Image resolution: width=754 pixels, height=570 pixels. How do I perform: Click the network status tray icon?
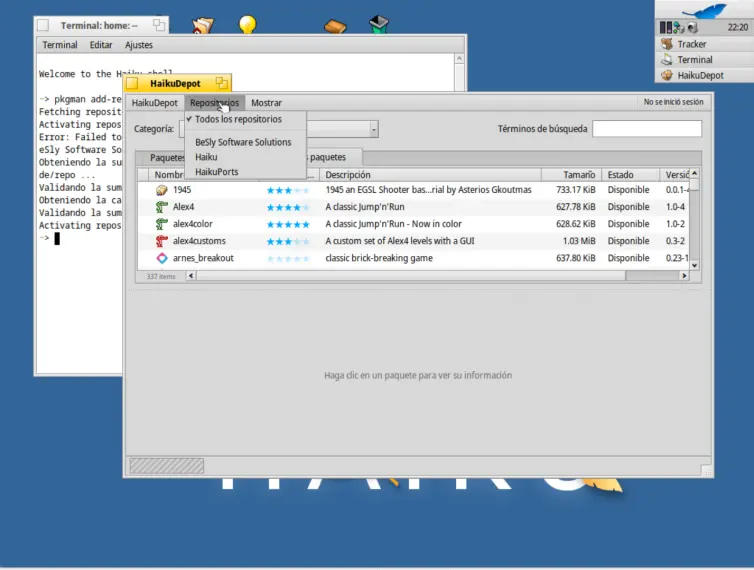pyautogui.click(x=679, y=27)
